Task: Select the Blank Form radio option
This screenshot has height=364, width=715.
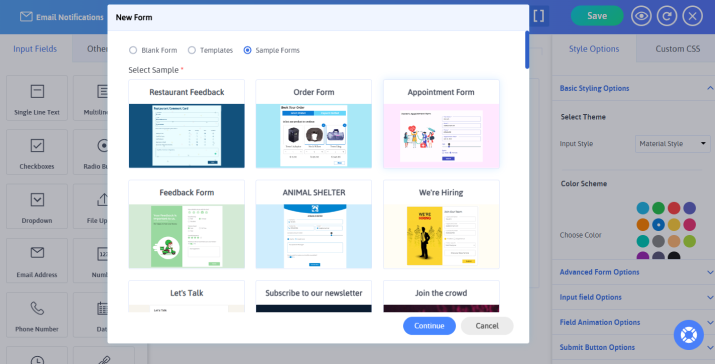Action: tap(133, 50)
